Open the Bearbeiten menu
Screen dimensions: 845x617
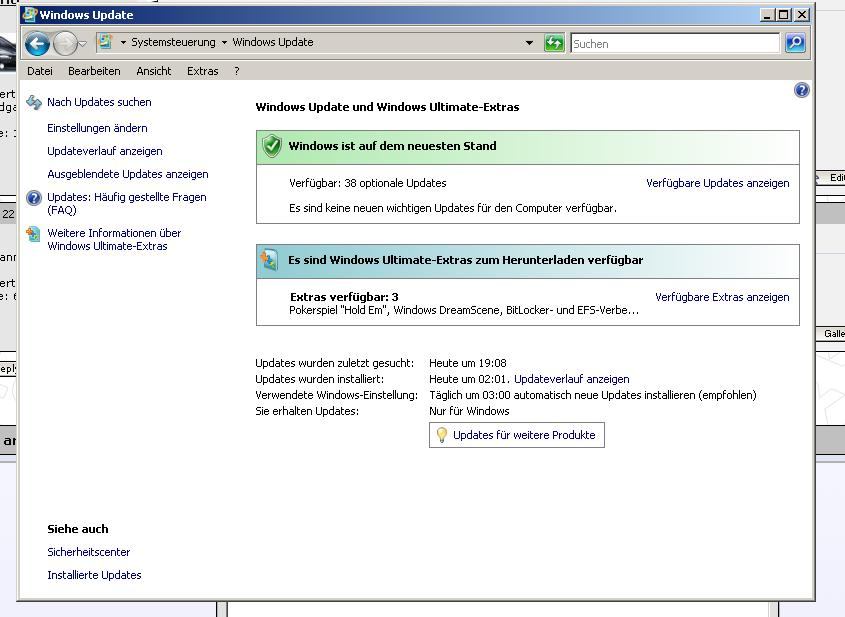pos(94,71)
